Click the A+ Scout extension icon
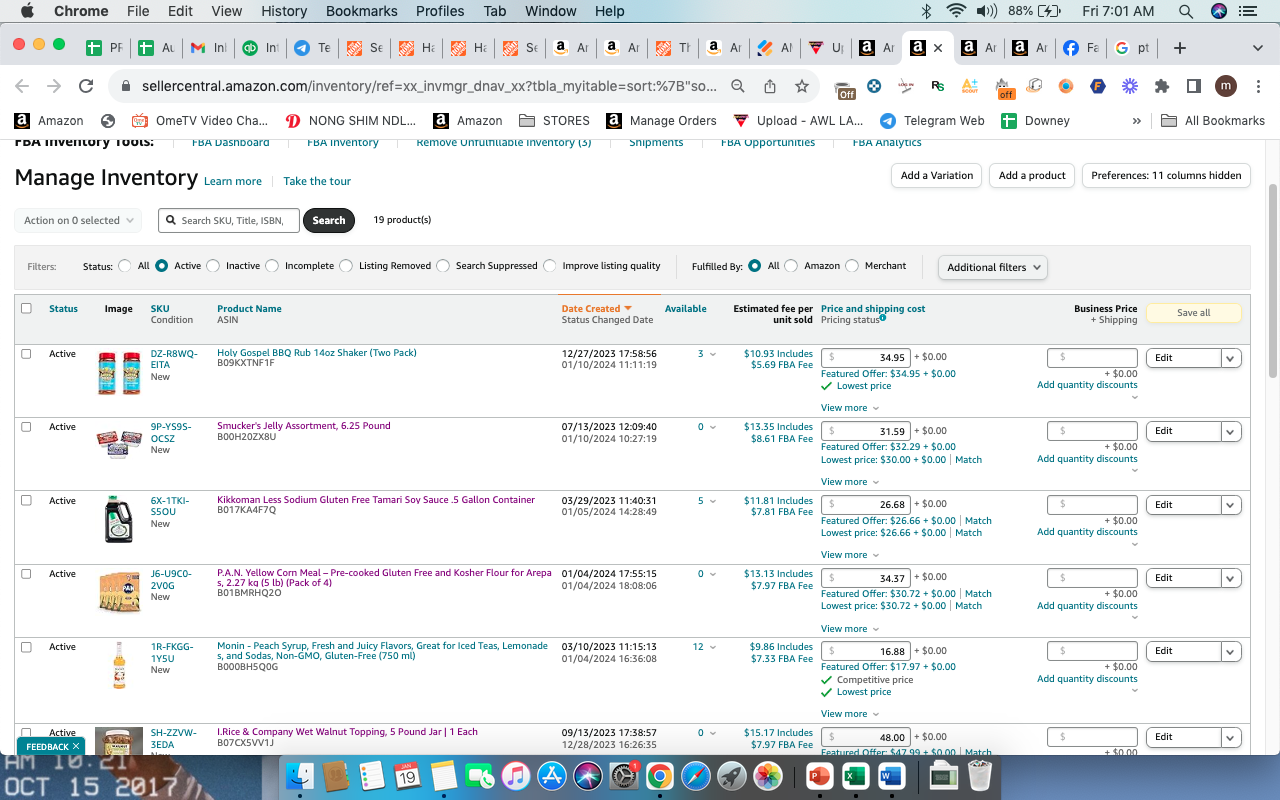 click(x=969, y=86)
